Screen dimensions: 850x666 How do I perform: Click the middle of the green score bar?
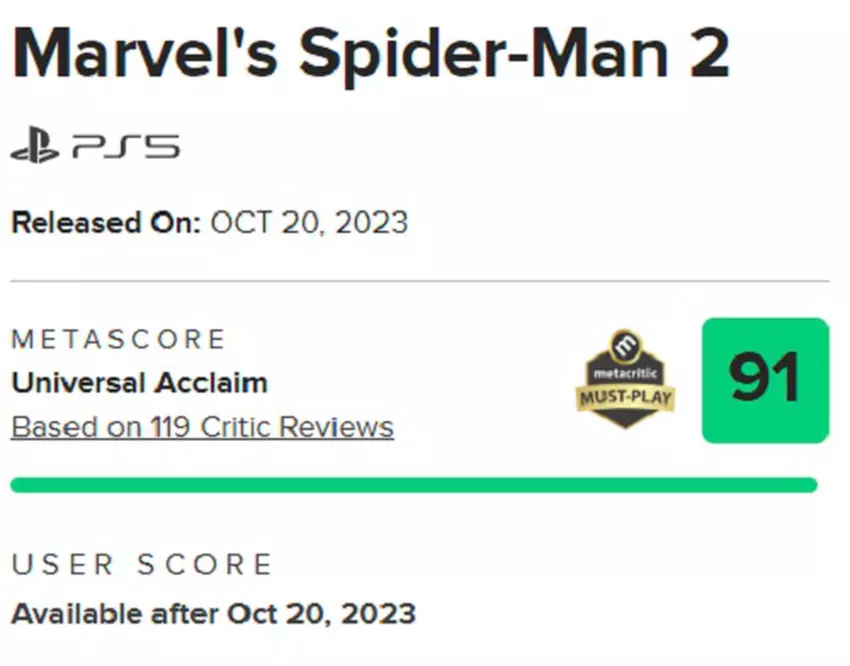[414, 485]
